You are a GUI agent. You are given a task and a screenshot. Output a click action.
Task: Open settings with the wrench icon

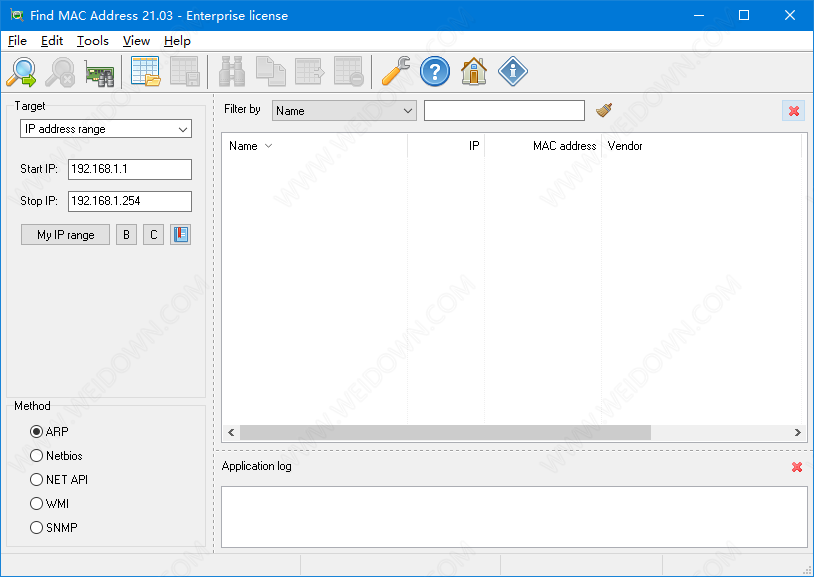point(396,72)
